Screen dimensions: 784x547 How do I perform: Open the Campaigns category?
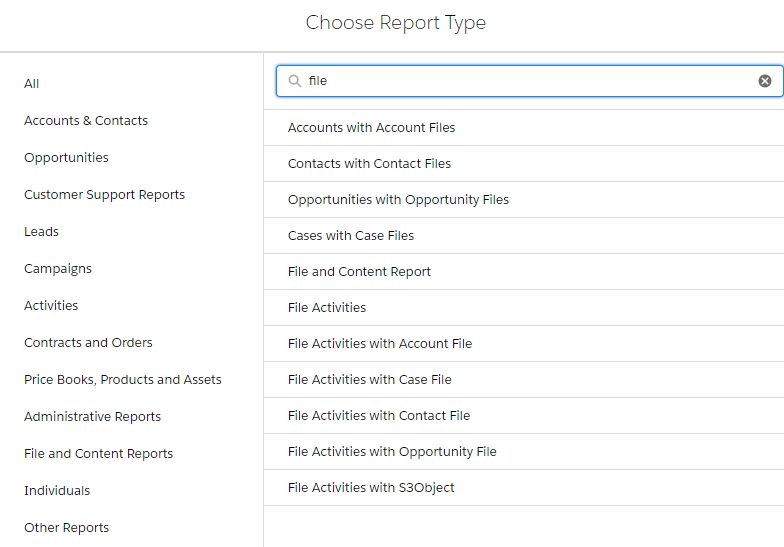point(58,269)
